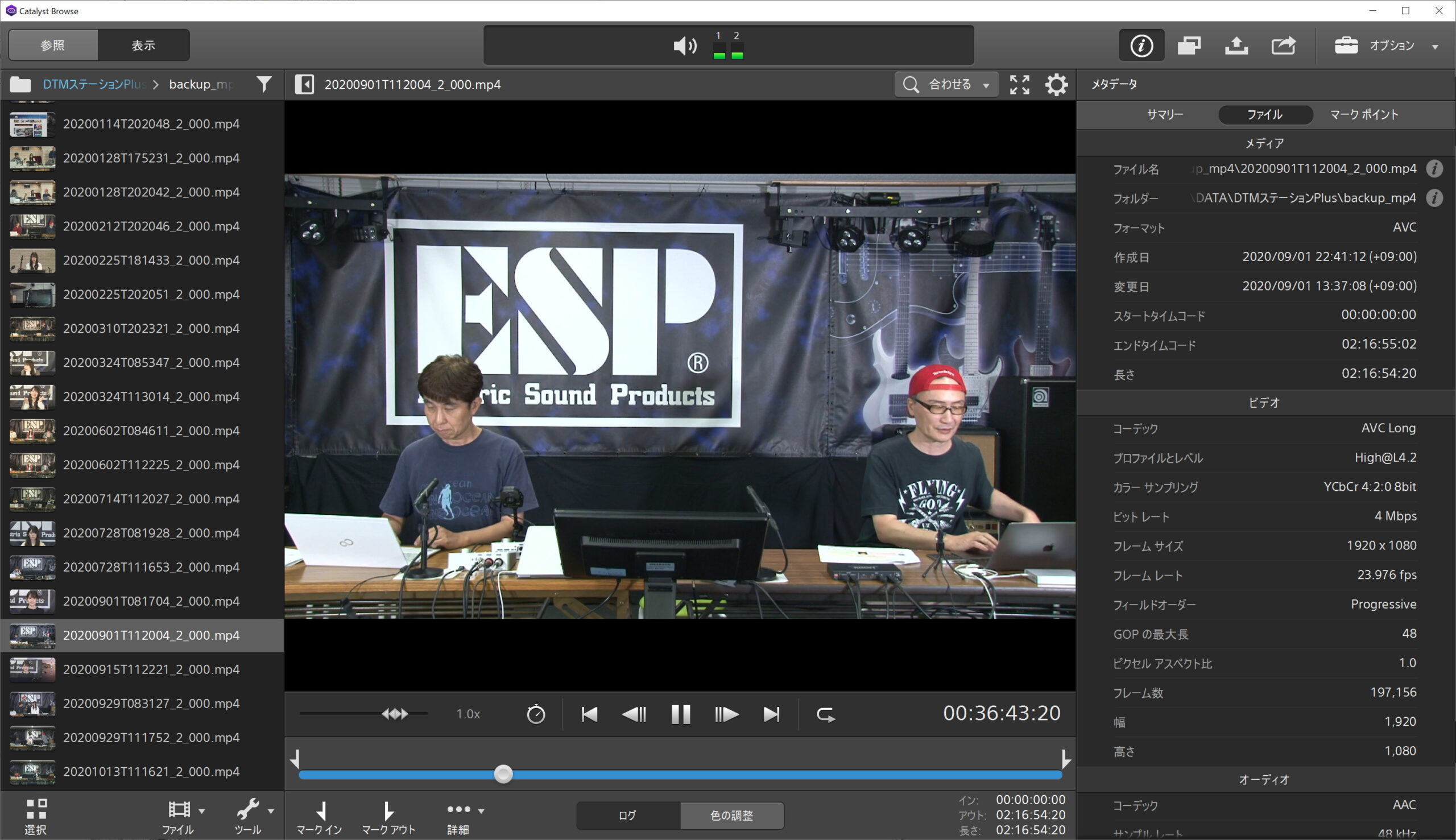Select 20200728T081928_2_000.mp4 clip
Screen dimensions: 1456x840
(142, 532)
